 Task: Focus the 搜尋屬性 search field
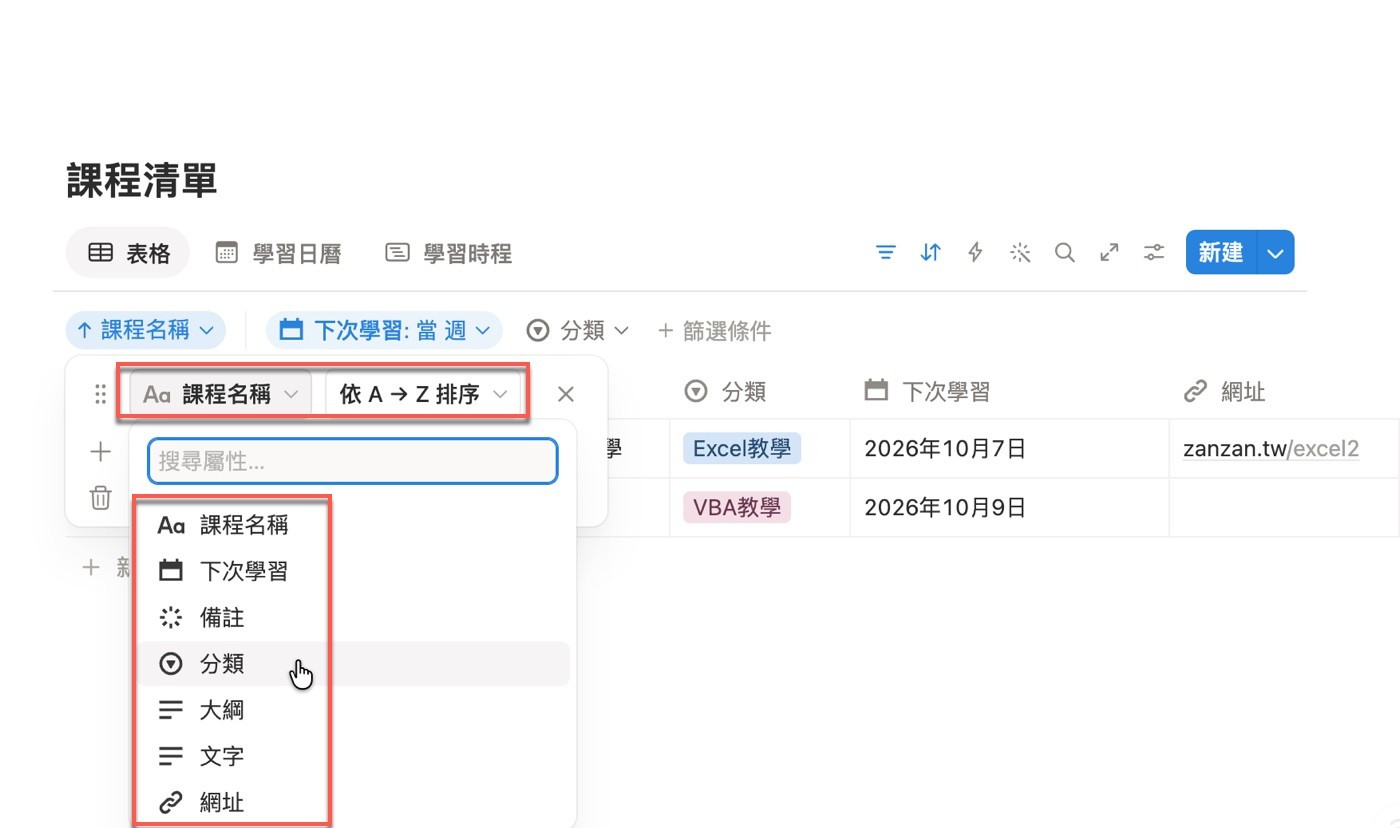pos(353,461)
